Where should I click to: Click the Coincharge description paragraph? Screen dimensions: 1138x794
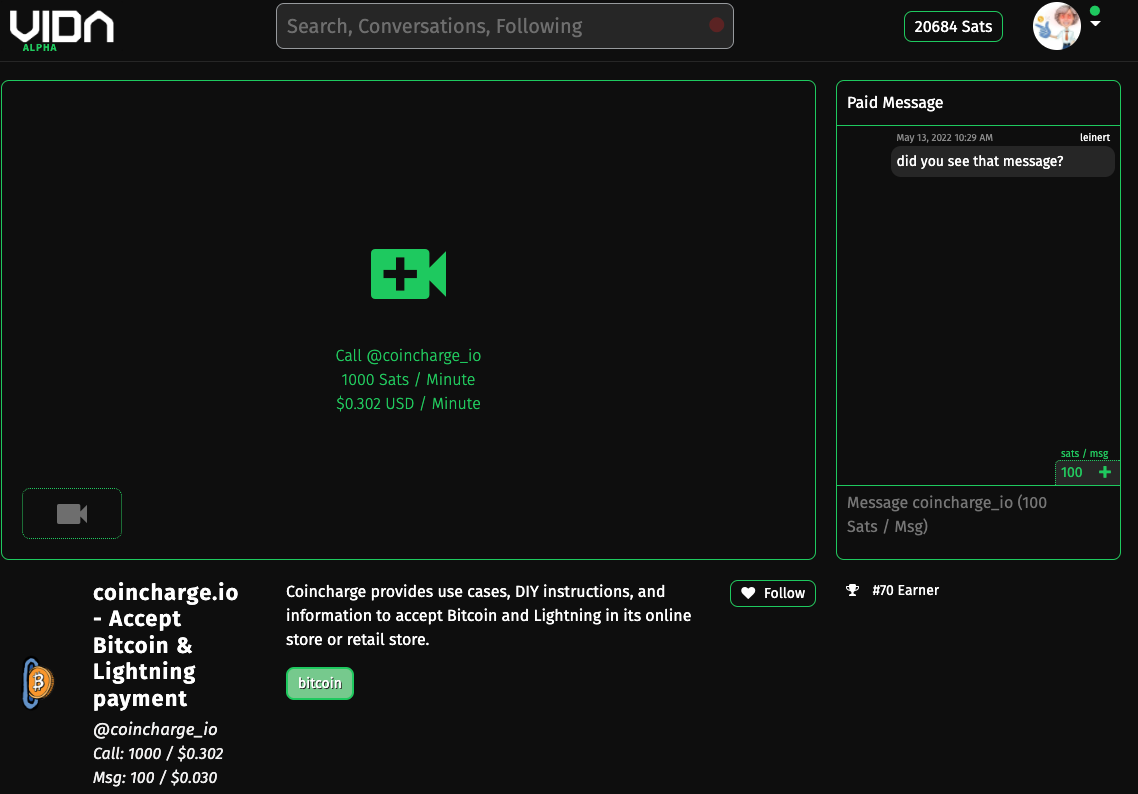click(488, 615)
